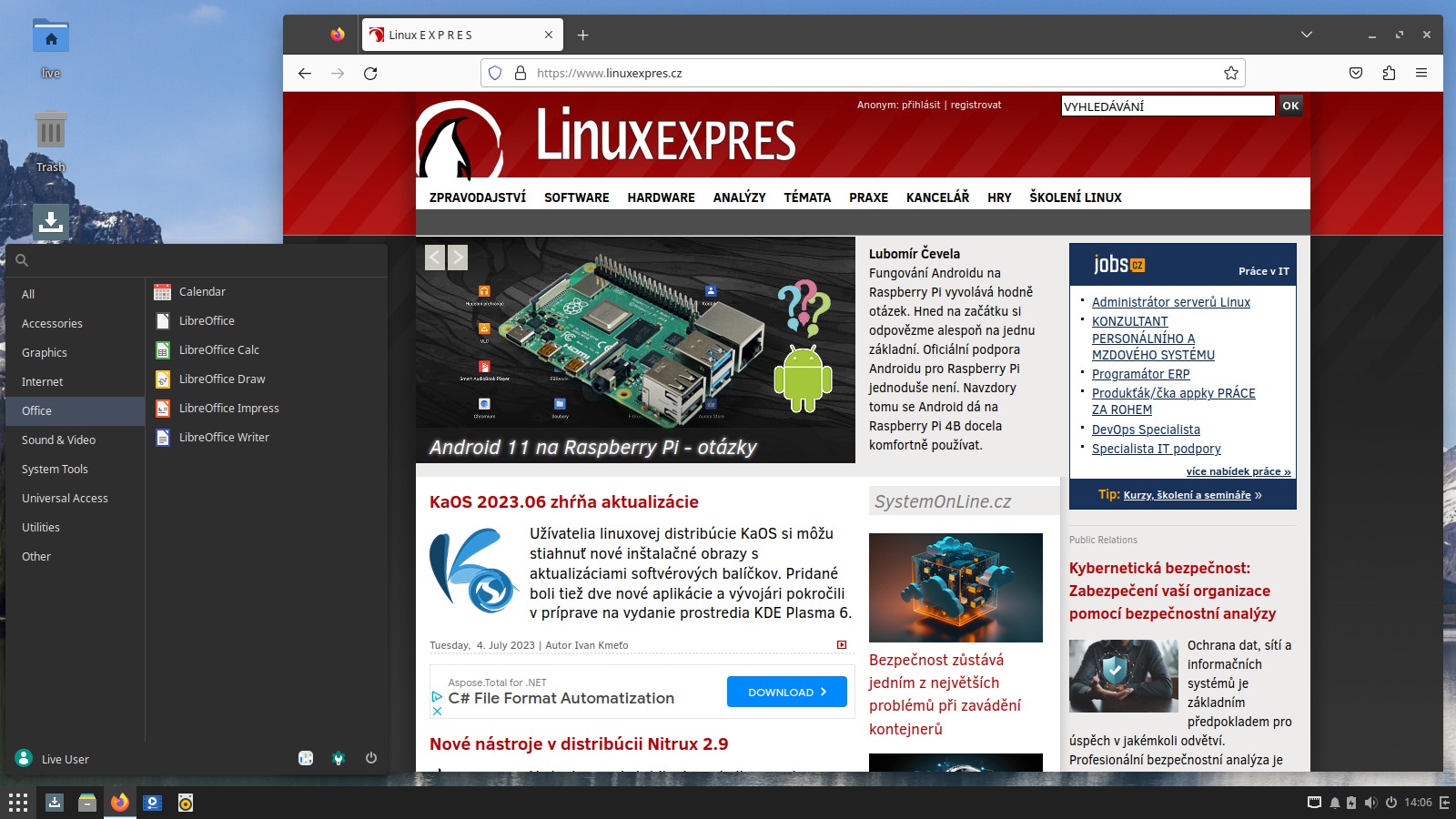Open the ŠKOLENÍ LINUX navigation item
The width and height of the screenshot is (1456, 819).
click(1076, 197)
